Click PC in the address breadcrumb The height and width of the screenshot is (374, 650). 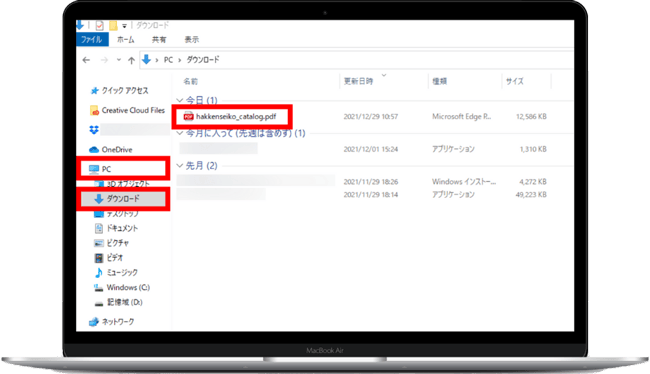click(x=168, y=60)
